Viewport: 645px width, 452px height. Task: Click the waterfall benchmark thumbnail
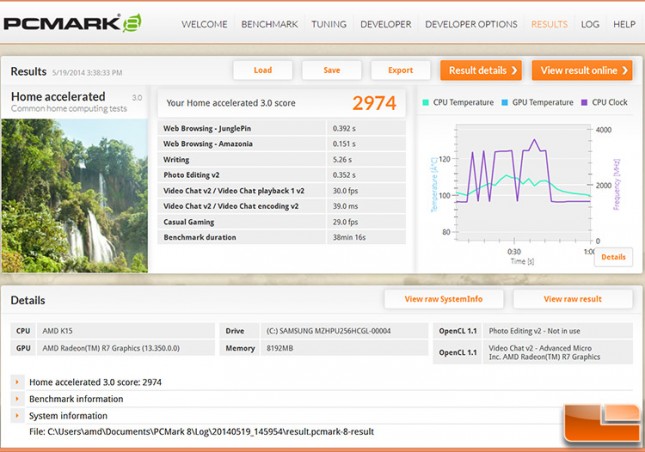(x=74, y=196)
